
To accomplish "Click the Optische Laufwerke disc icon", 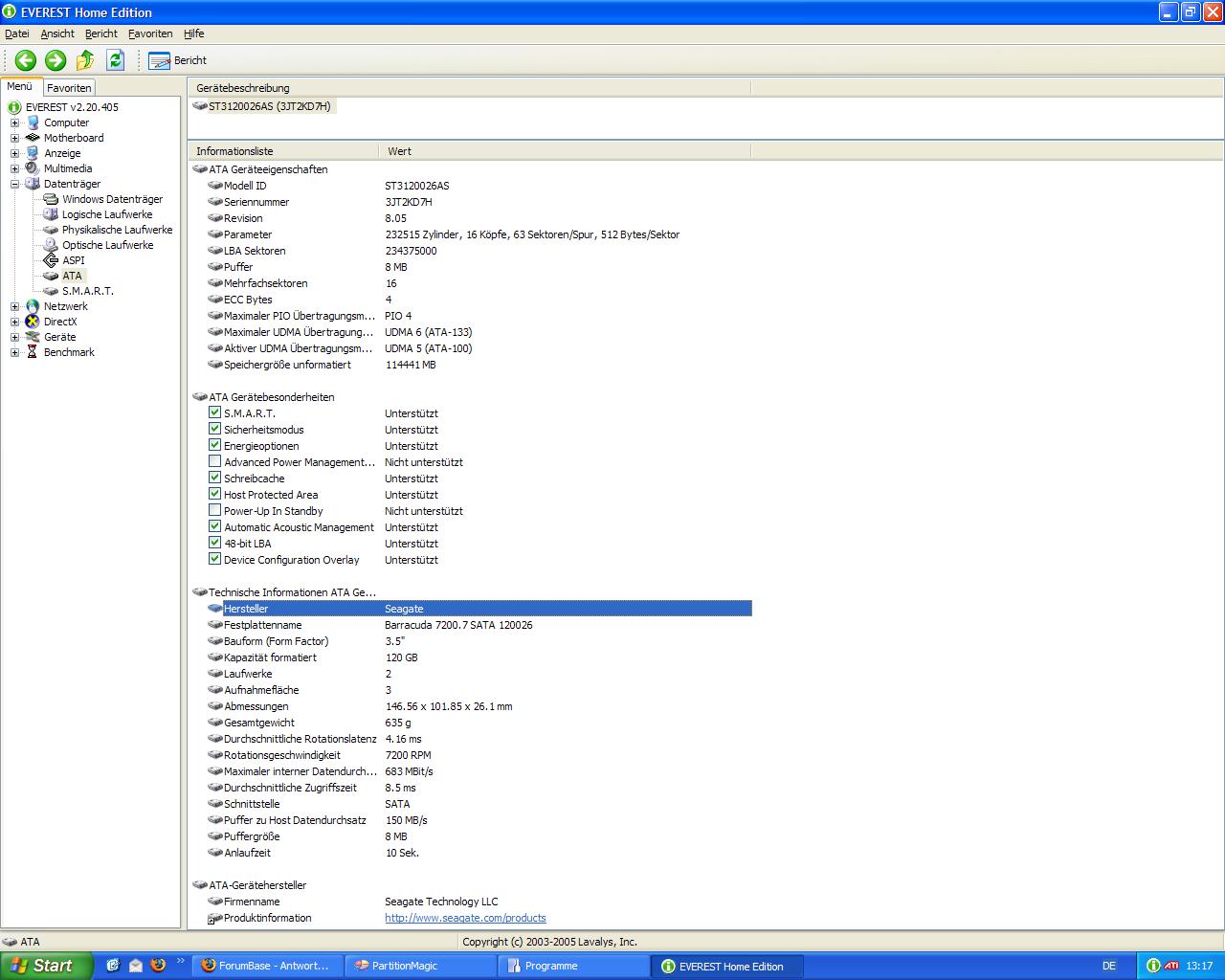I will (x=51, y=245).
